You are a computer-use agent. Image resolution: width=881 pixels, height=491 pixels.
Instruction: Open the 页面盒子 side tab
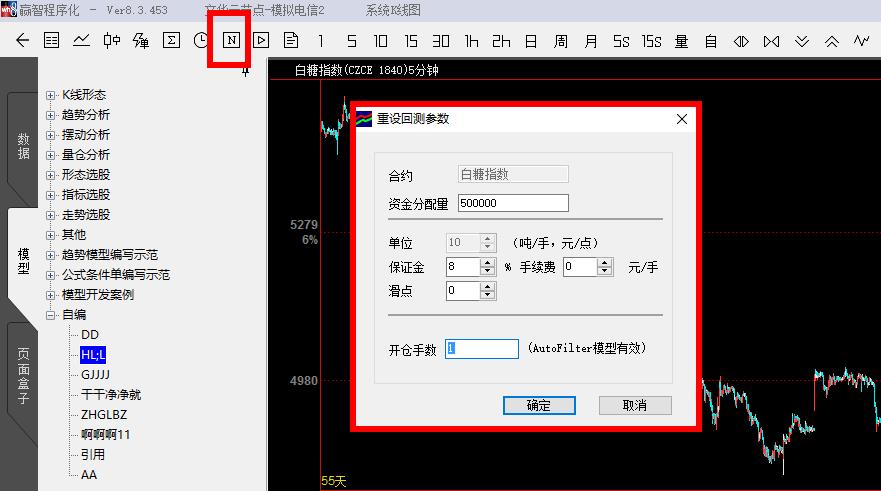point(23,375)
